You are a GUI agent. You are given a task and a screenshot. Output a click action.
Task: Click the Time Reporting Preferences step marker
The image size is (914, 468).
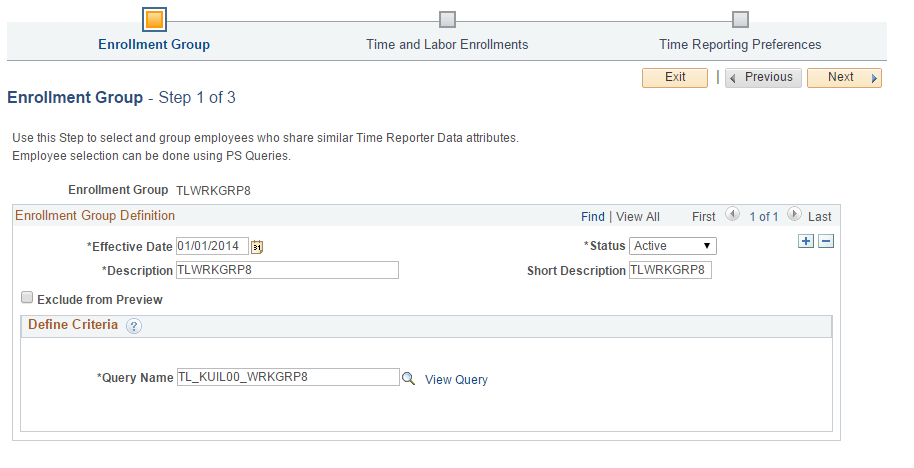pos(740,20)
